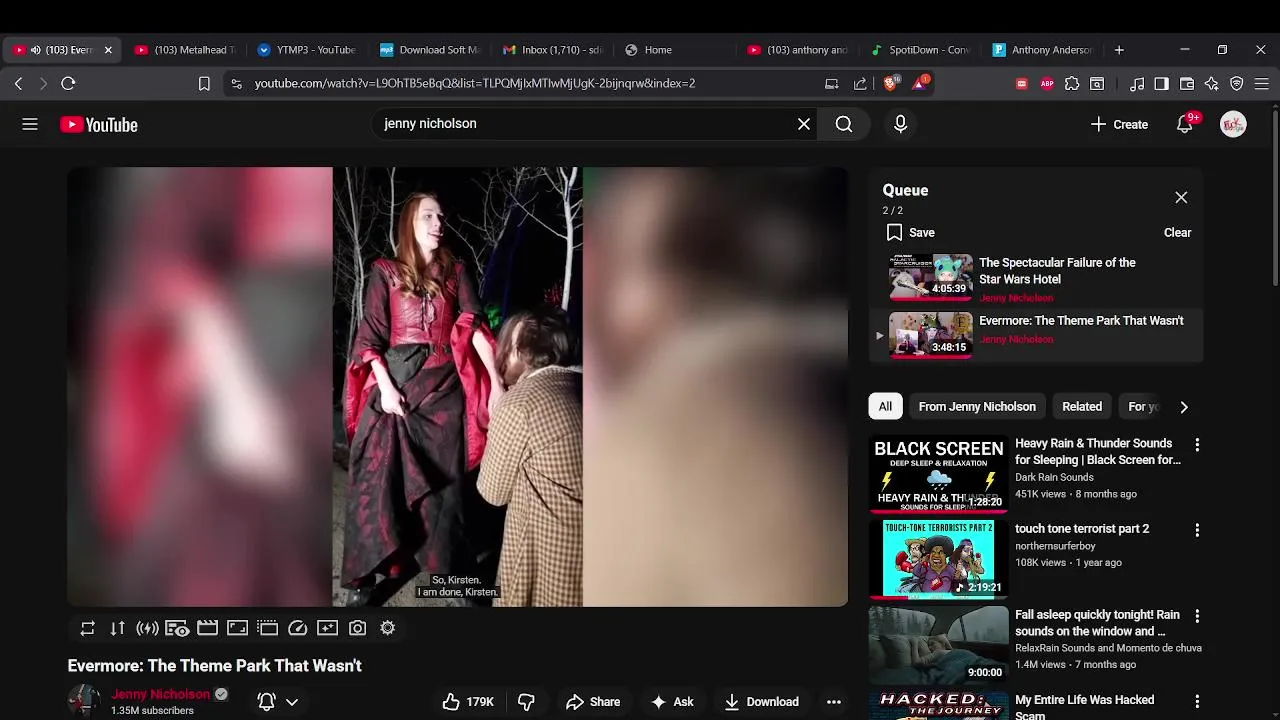Play The Spectacular Failure of the Star Wars Hotel

pyautogui.click(x=1057, y=271)
